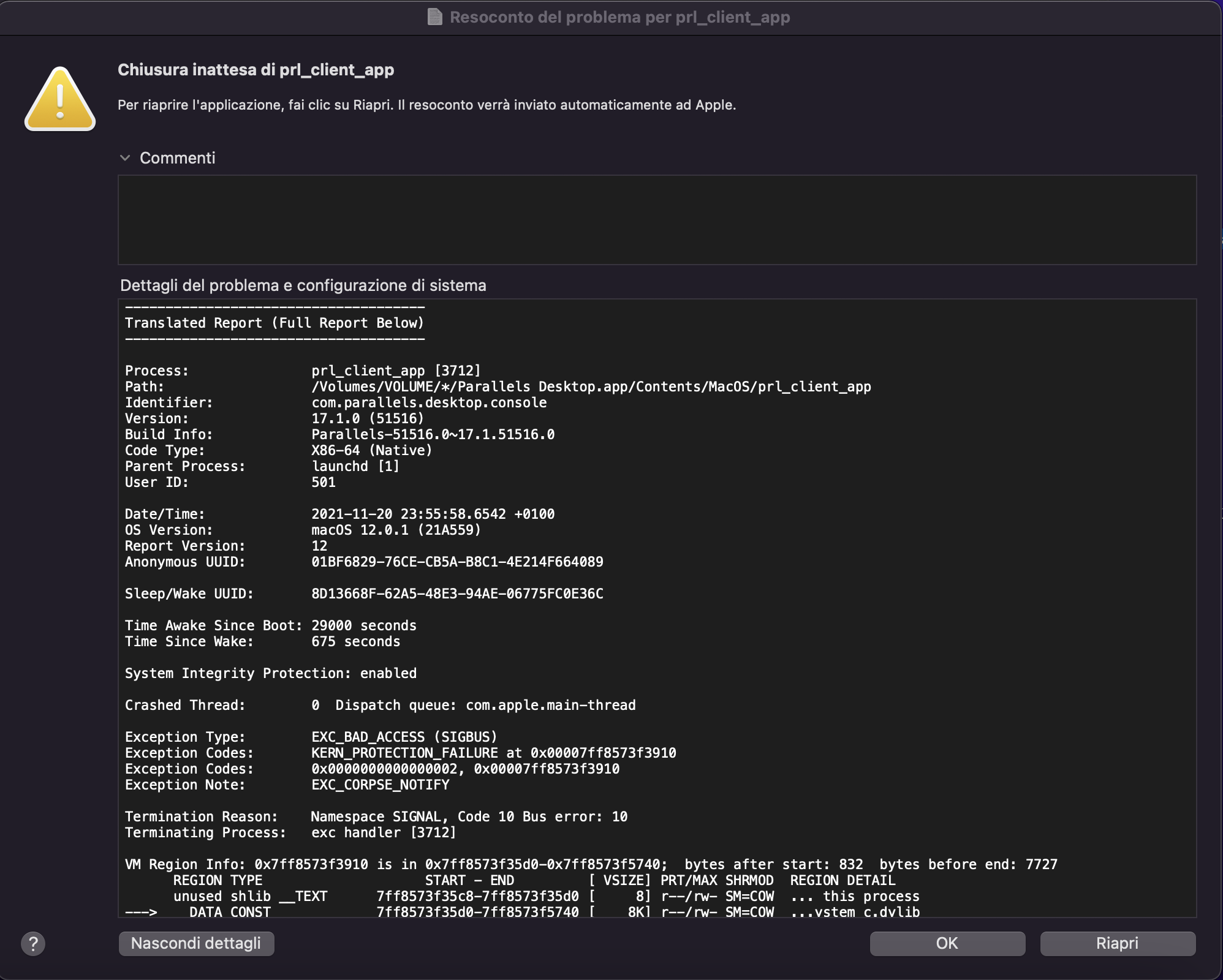Click parent process 'launchd [1]'

[355, 466]
